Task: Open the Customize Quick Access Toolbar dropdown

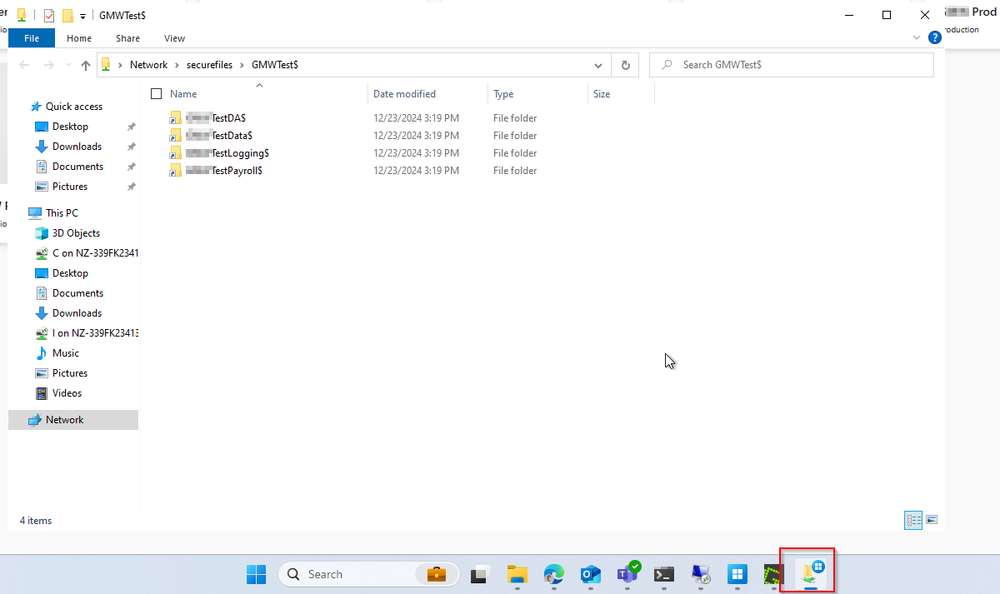Action: coord(83,16)
